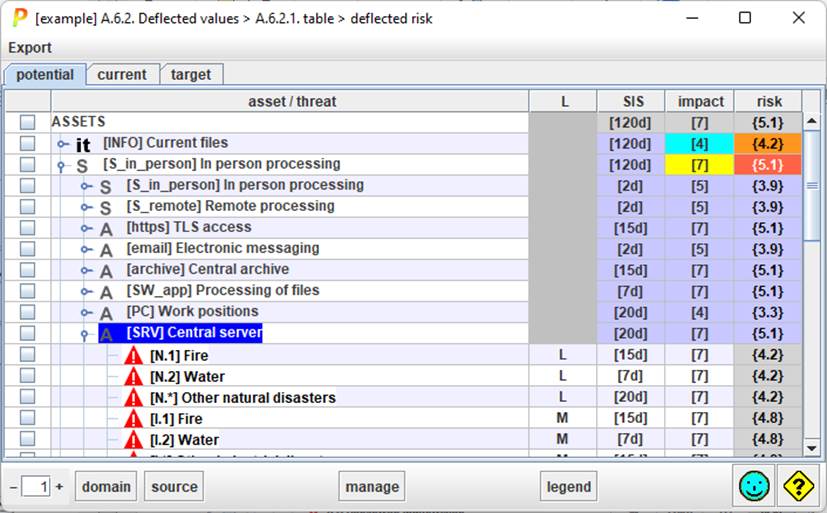The width and height of the screenshot is (827, 513).
Task: Tick the checkbox for [SRV] Central server
Action: coord(27,333)
